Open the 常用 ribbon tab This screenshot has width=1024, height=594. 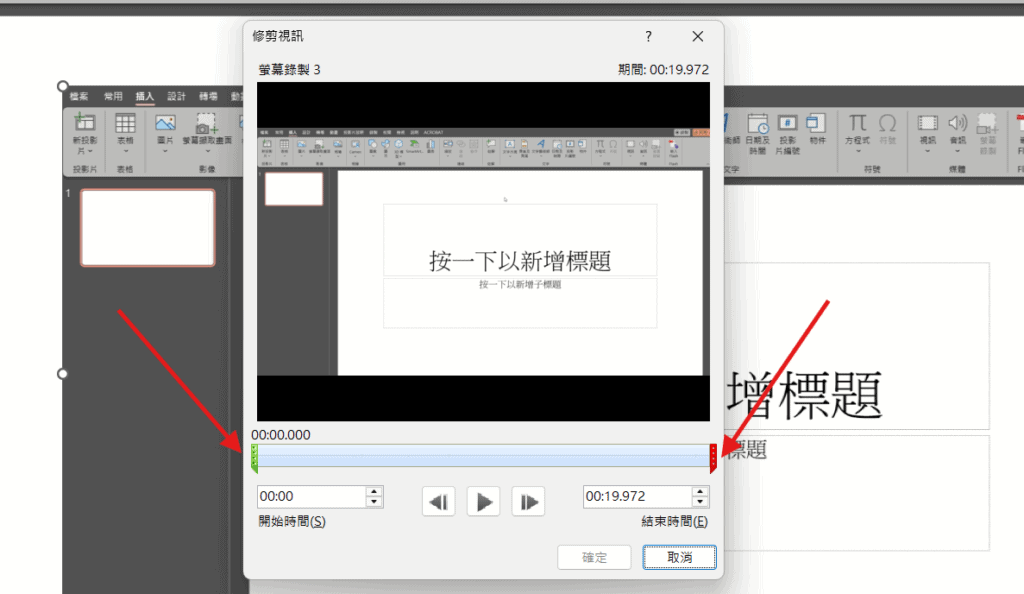click(x=112, y=97)
